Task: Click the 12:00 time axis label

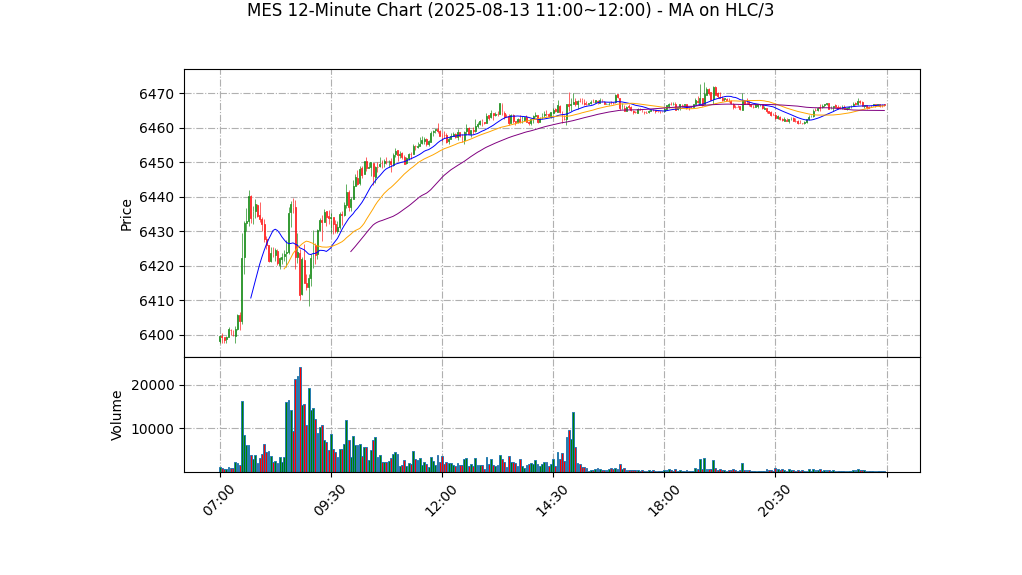Action: [440, 501]
